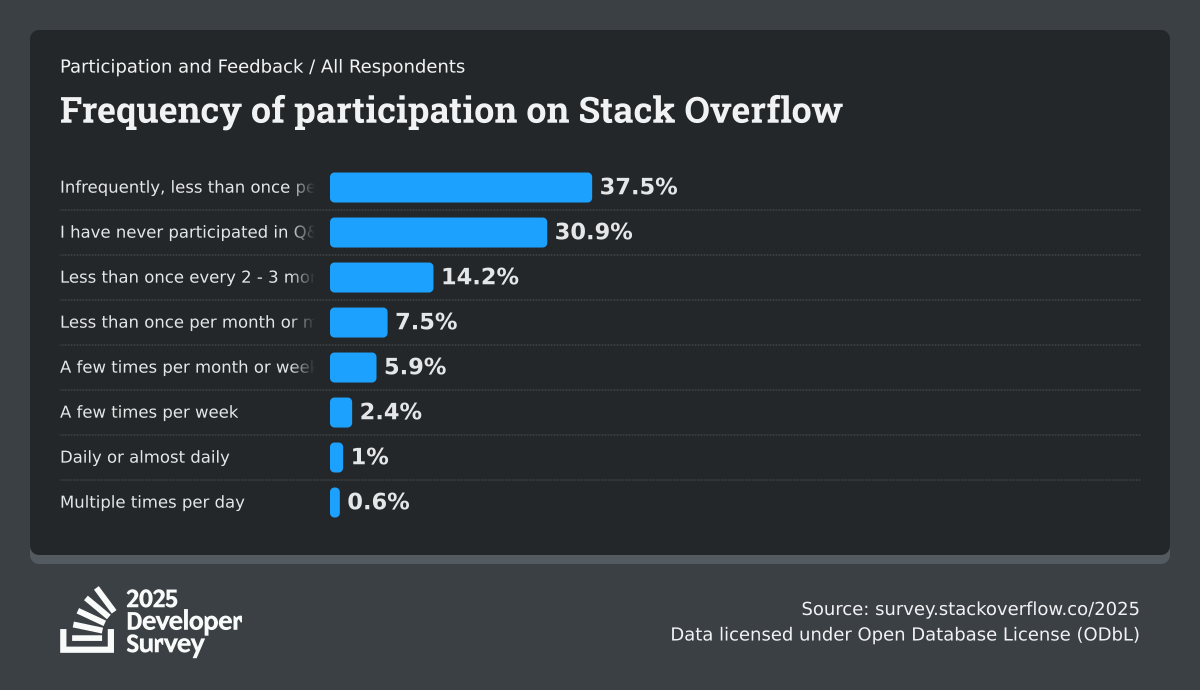Select the 'A few times per week' label

point(149,412)
